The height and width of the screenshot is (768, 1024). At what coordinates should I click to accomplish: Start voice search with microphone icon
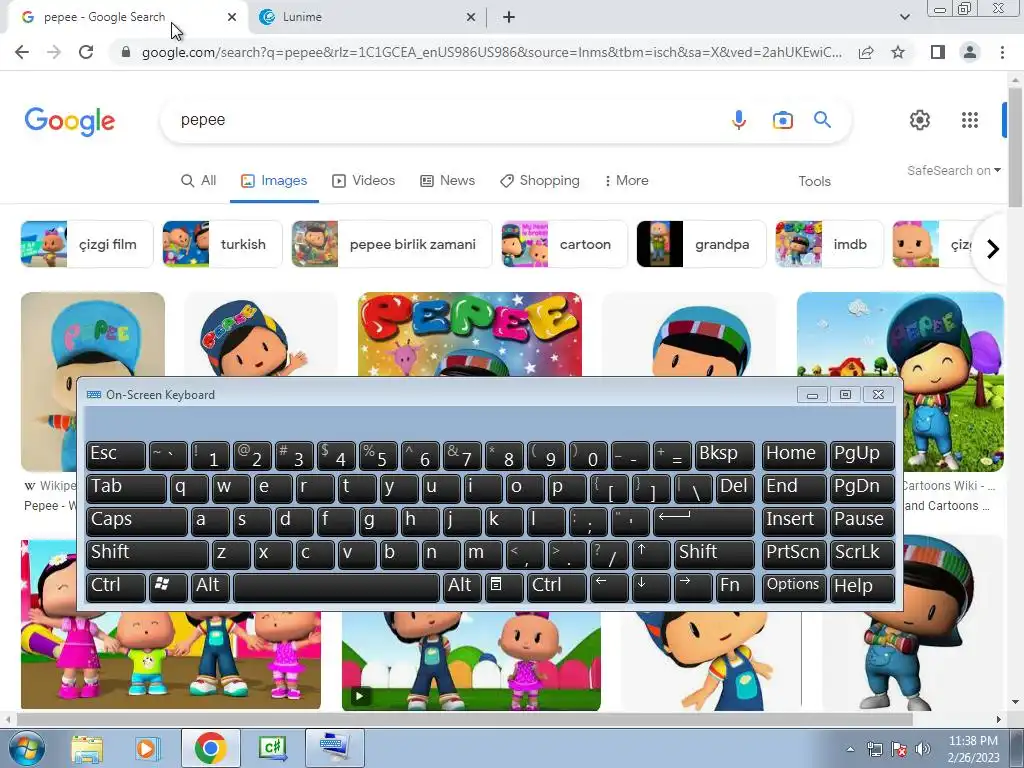[x=739, y=120]
